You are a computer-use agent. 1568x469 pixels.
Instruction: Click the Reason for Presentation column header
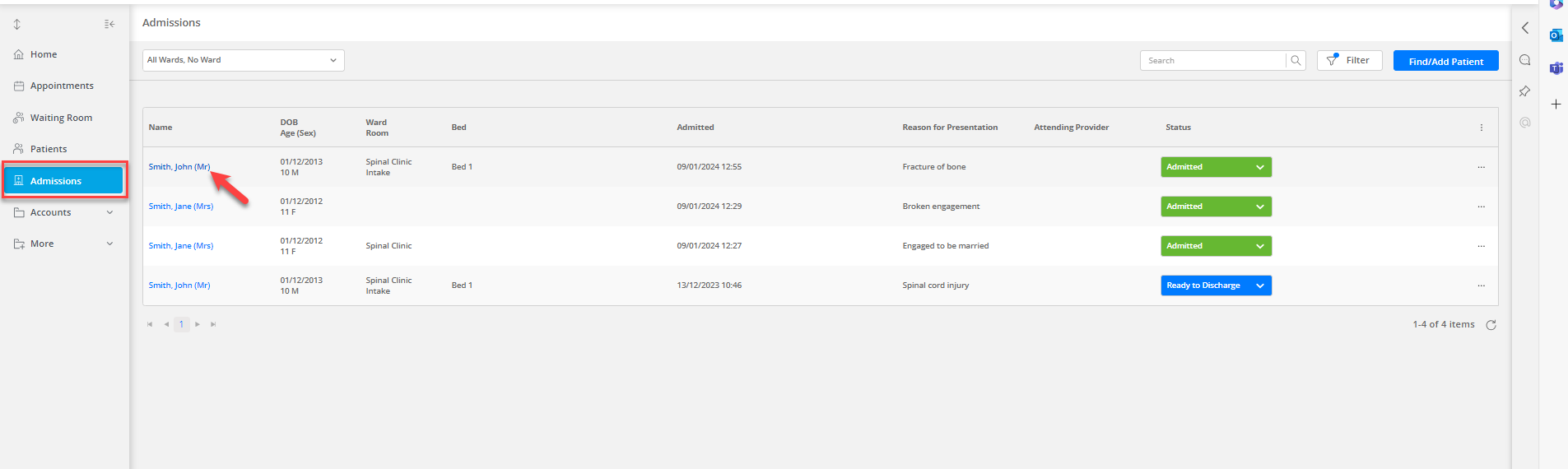(950, 128)
